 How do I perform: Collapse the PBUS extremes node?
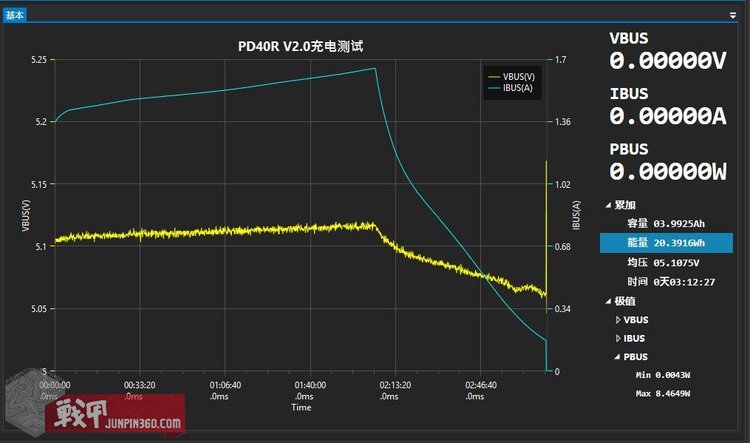(618, 357)
